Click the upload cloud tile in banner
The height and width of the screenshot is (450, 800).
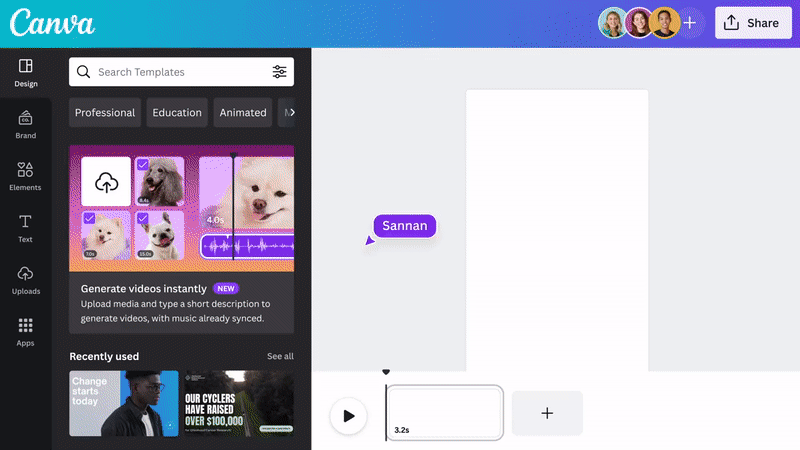point(106,182)
